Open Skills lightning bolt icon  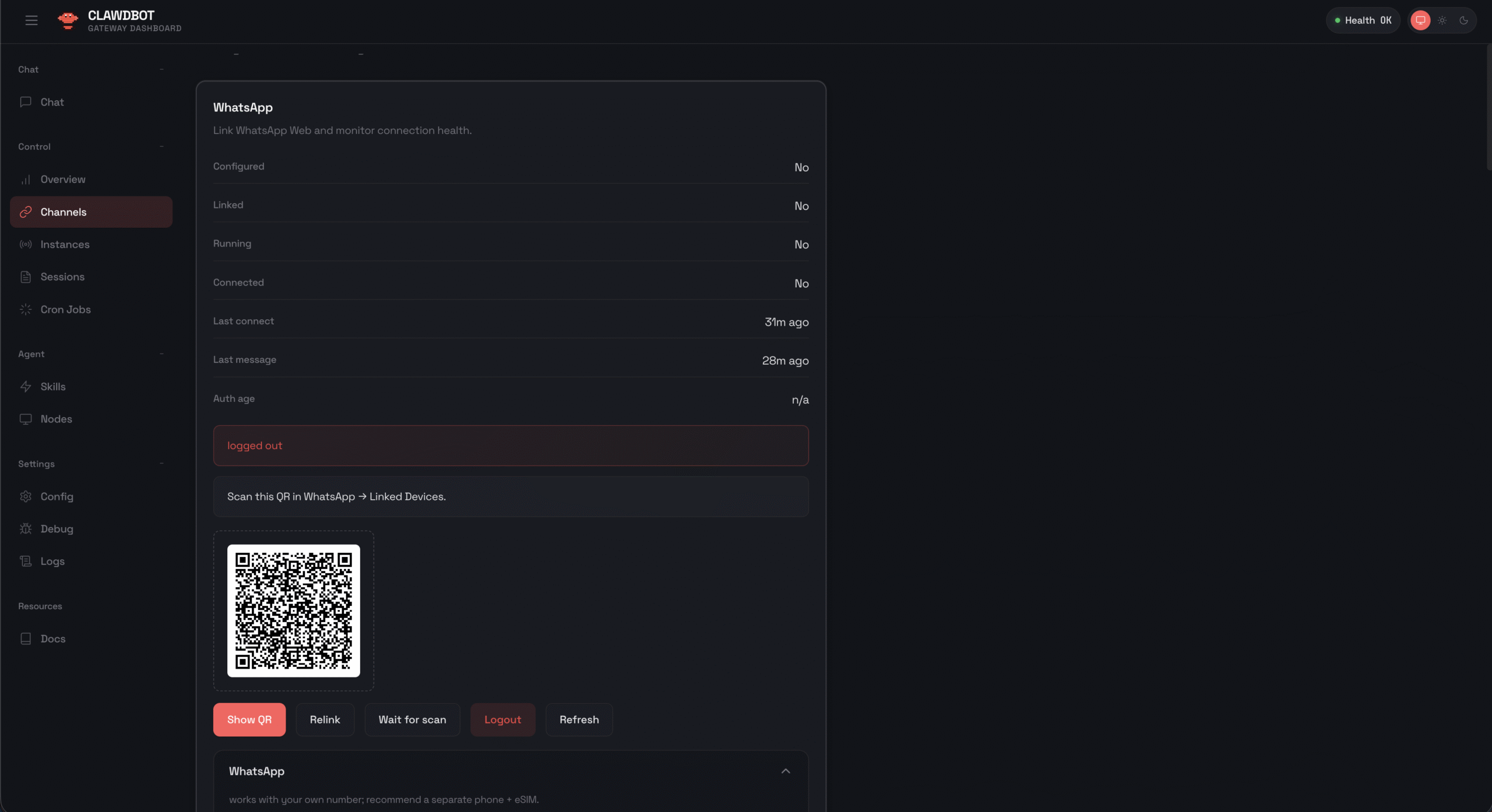point(26,387)
